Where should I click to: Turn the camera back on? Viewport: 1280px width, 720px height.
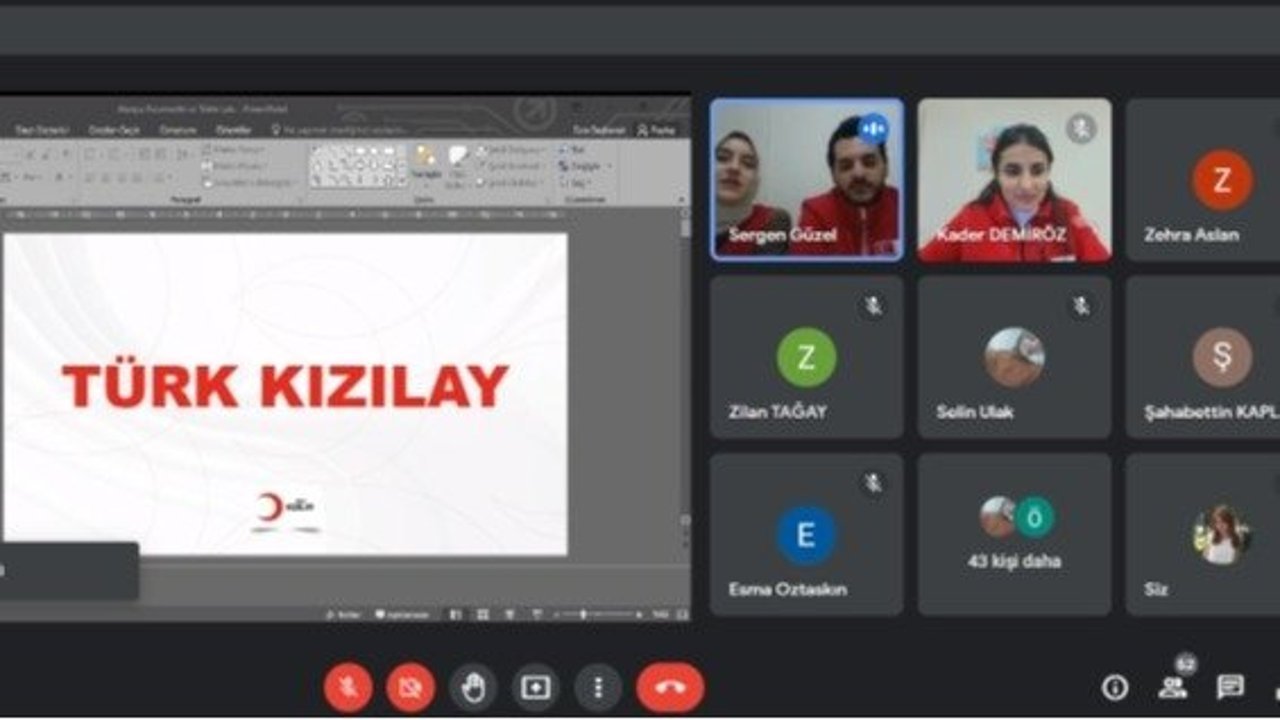point(411,688)
